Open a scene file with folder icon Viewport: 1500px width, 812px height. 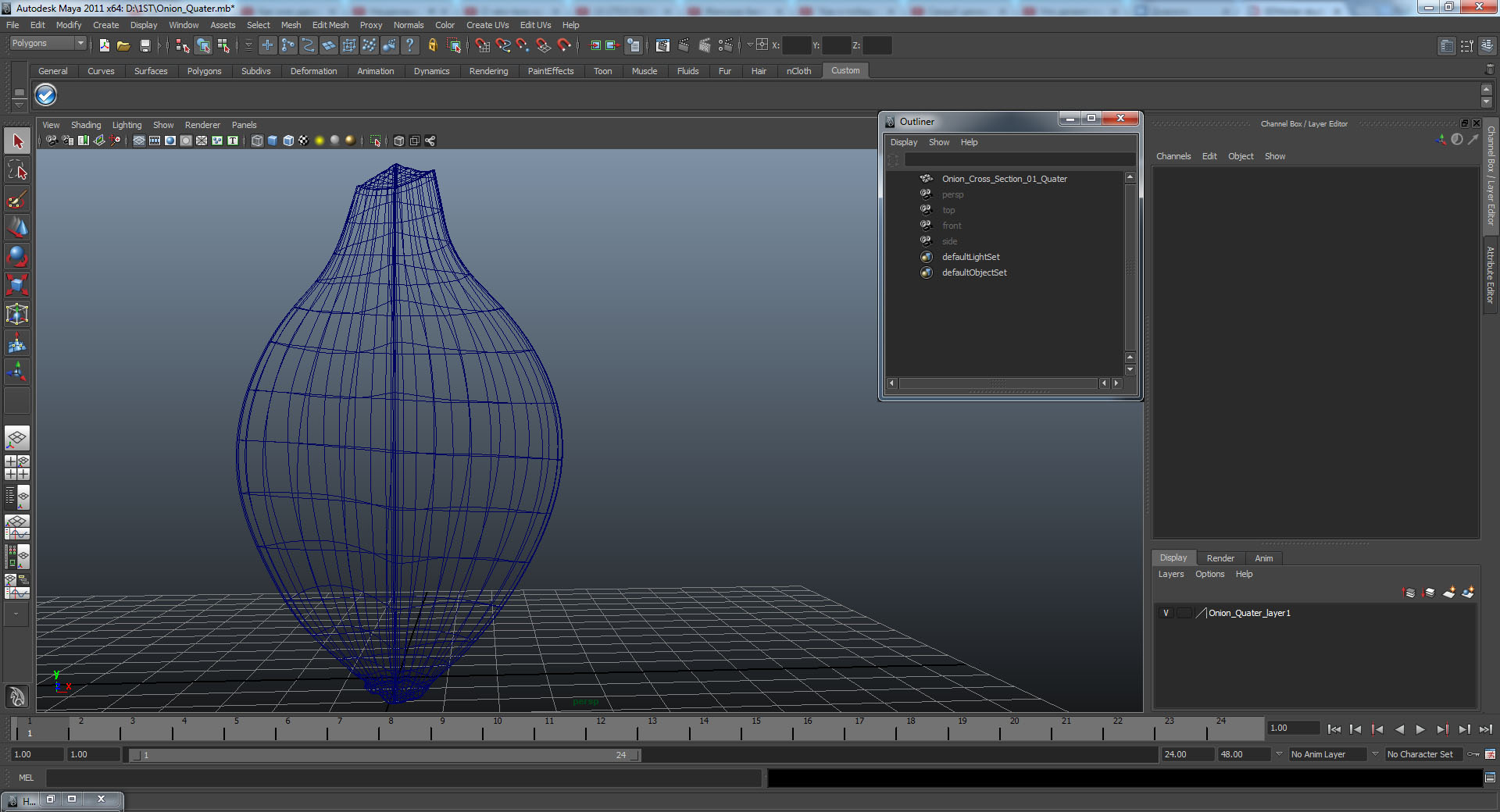(x=123, y=45)
